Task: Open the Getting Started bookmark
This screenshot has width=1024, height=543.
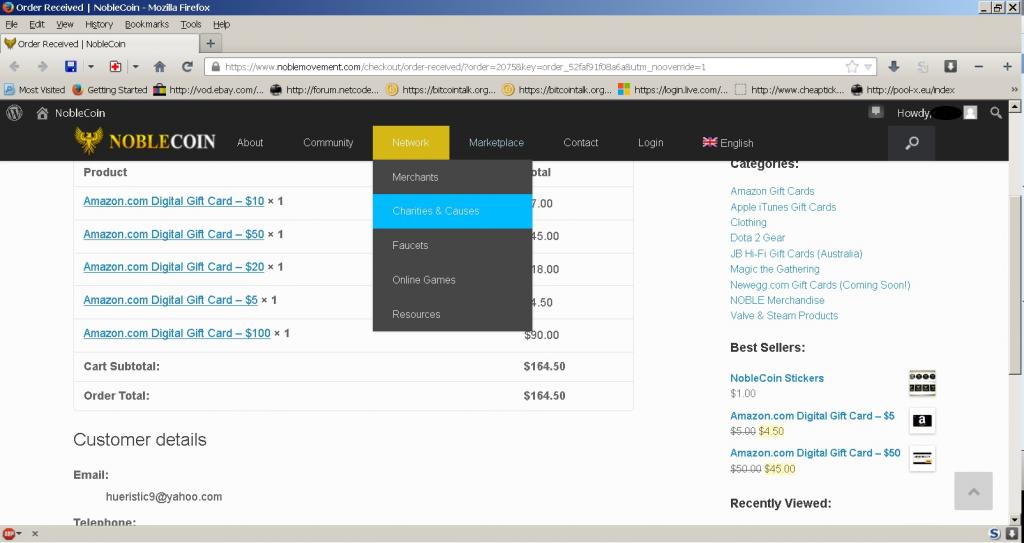Action: (x=110, y=90)
